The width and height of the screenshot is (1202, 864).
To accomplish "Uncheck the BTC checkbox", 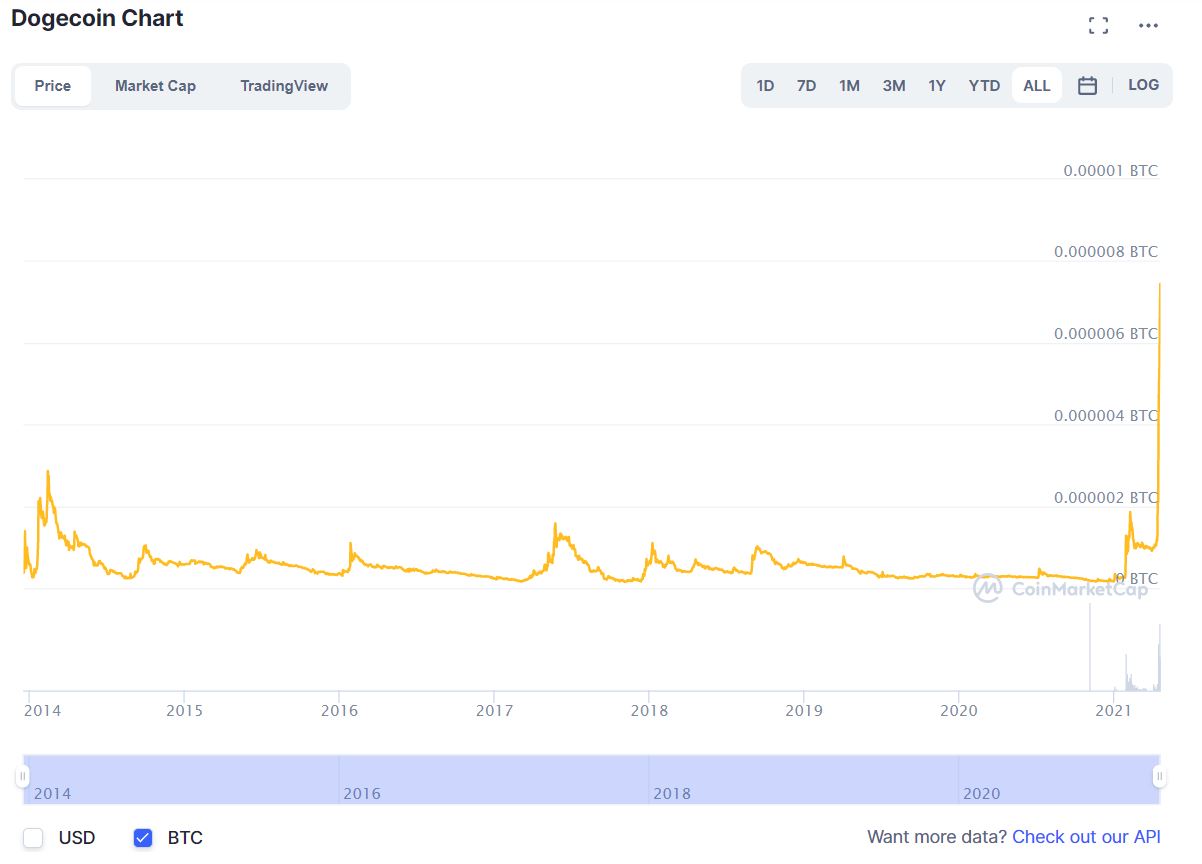I will click(143, 837).
